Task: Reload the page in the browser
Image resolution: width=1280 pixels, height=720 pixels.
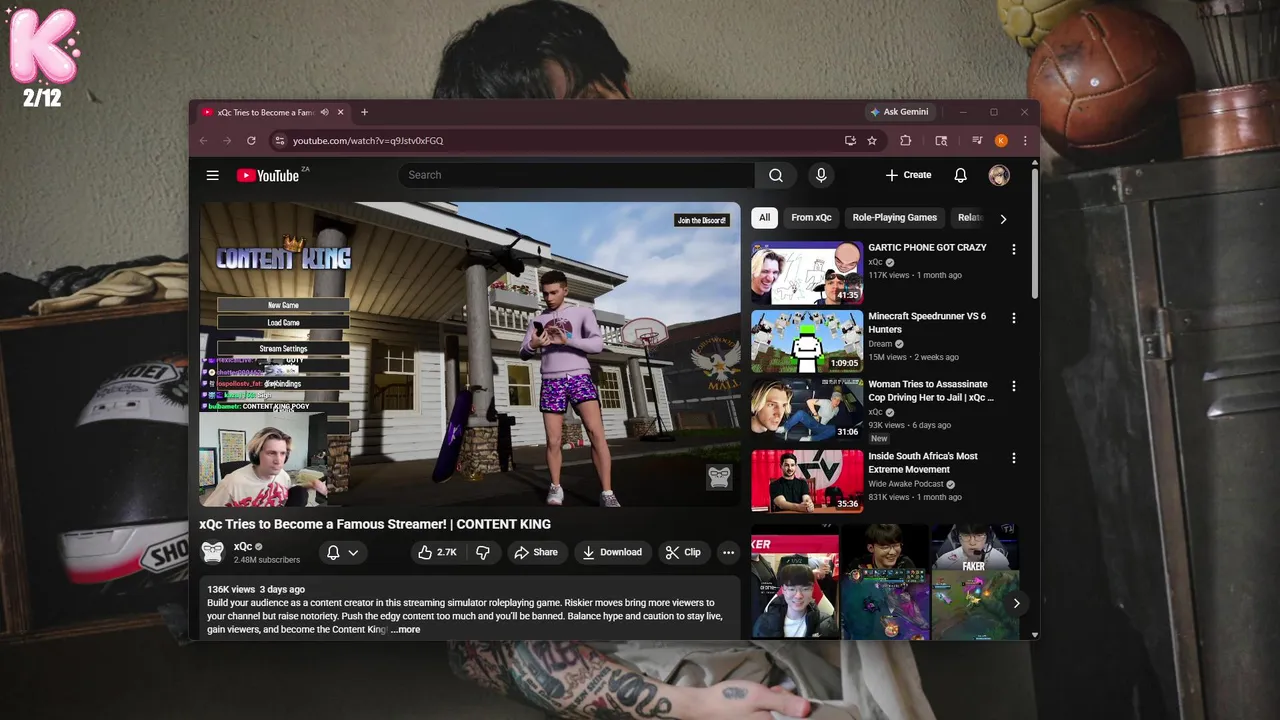Action: click(x=251, y=141)
